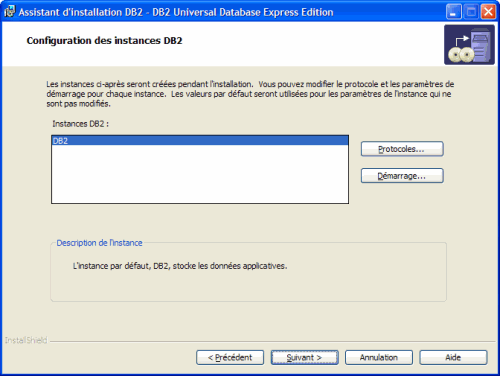
Task: Minimize the DB2 installation wizard window
Action: coord(454,12)
